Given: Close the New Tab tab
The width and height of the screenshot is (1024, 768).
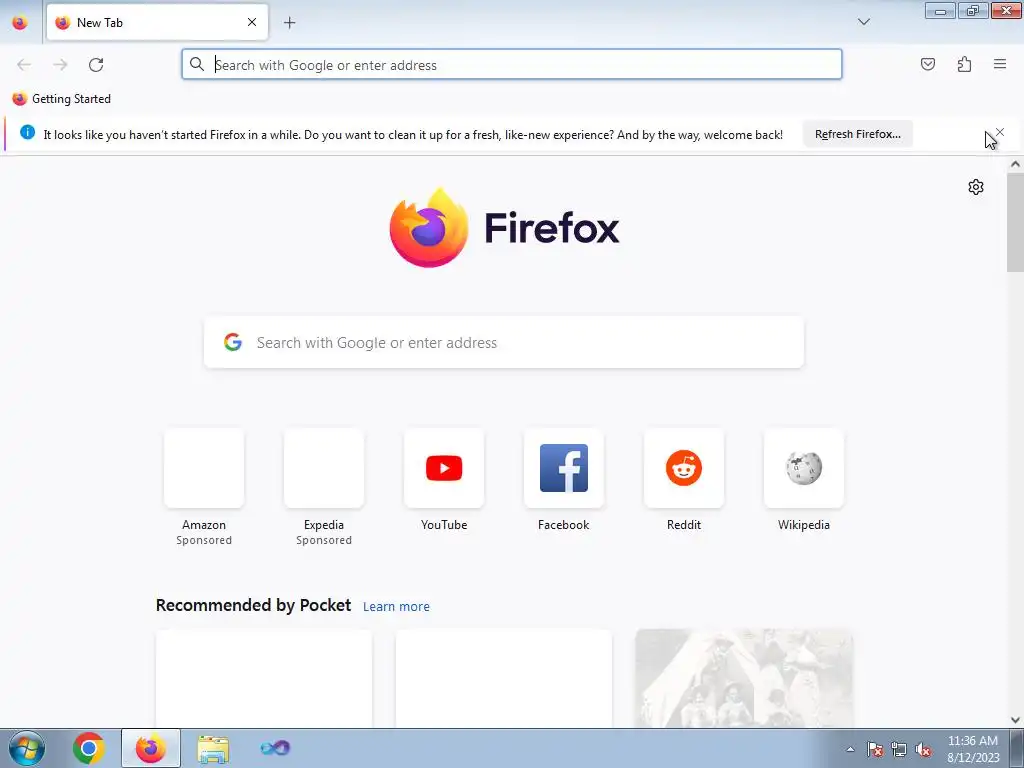Looking at the screenshot, I should [x=251, y=22].
